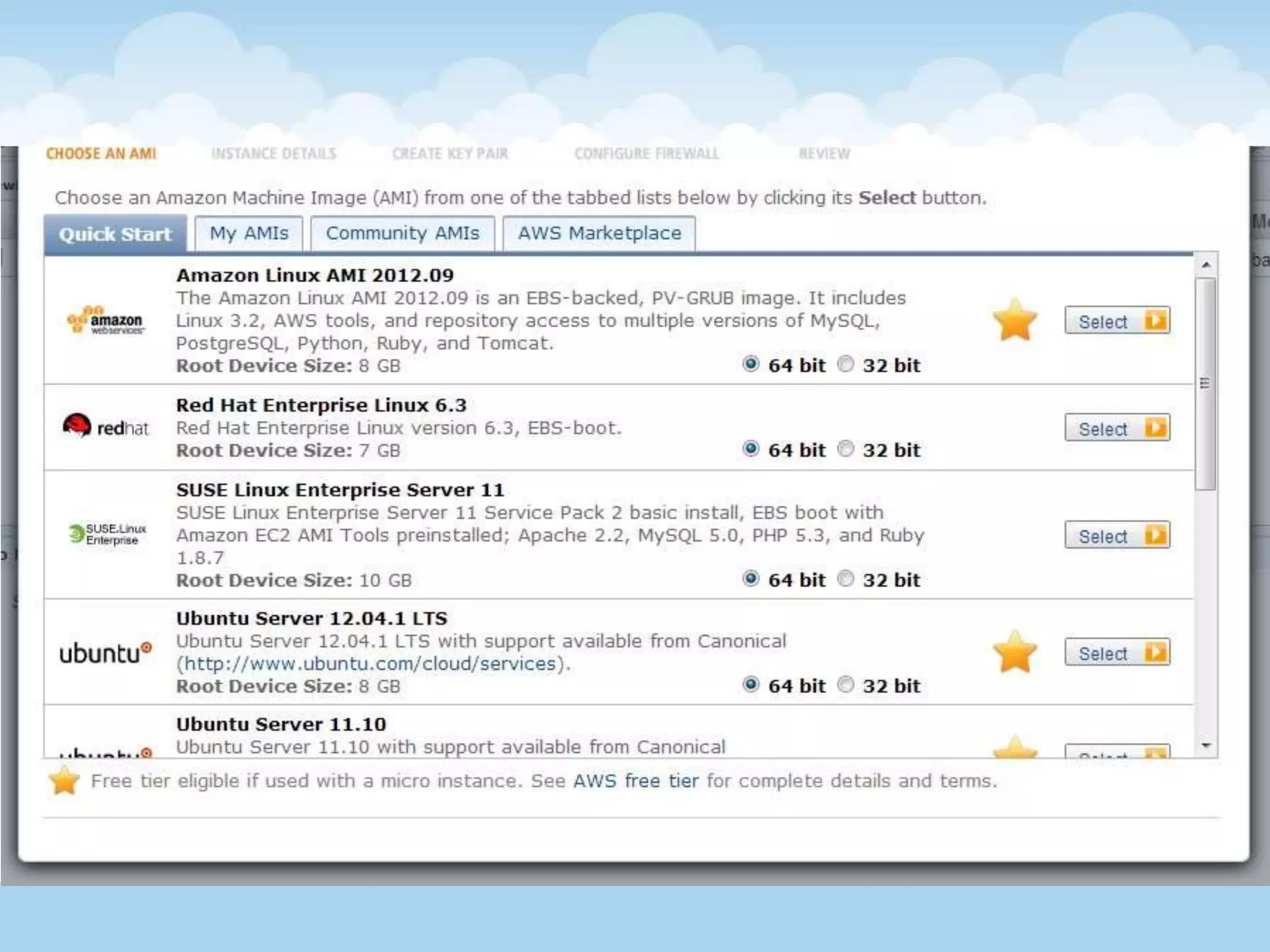The width and height of the screenshot is (1270, 952).
Task: Open the Community AMIs tab
Action: 402,234
